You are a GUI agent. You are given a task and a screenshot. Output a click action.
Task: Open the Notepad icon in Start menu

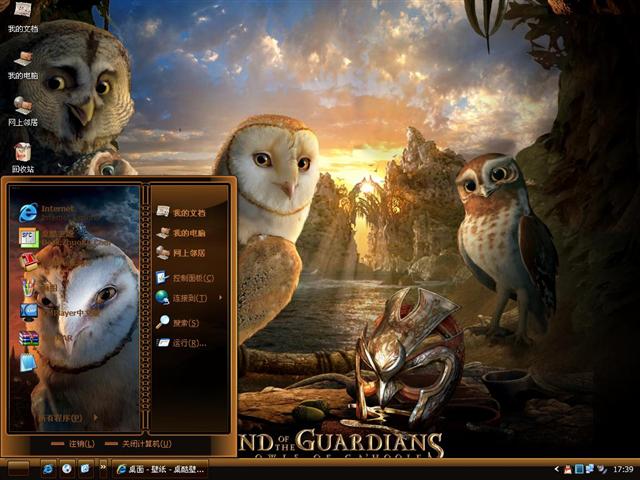[x=28, y=363]
